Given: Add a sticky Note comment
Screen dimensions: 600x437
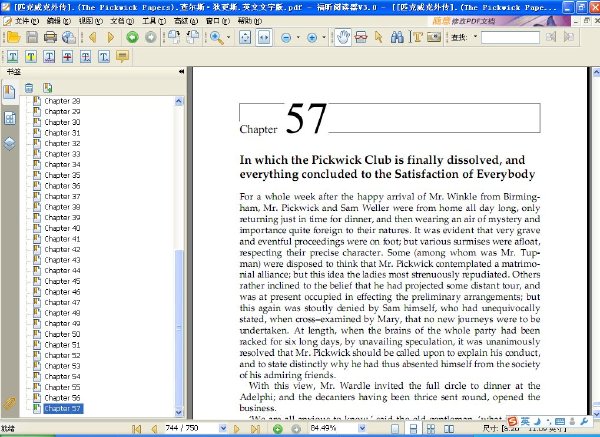Looking at the screenshot, I should click(x=122, y=57).
